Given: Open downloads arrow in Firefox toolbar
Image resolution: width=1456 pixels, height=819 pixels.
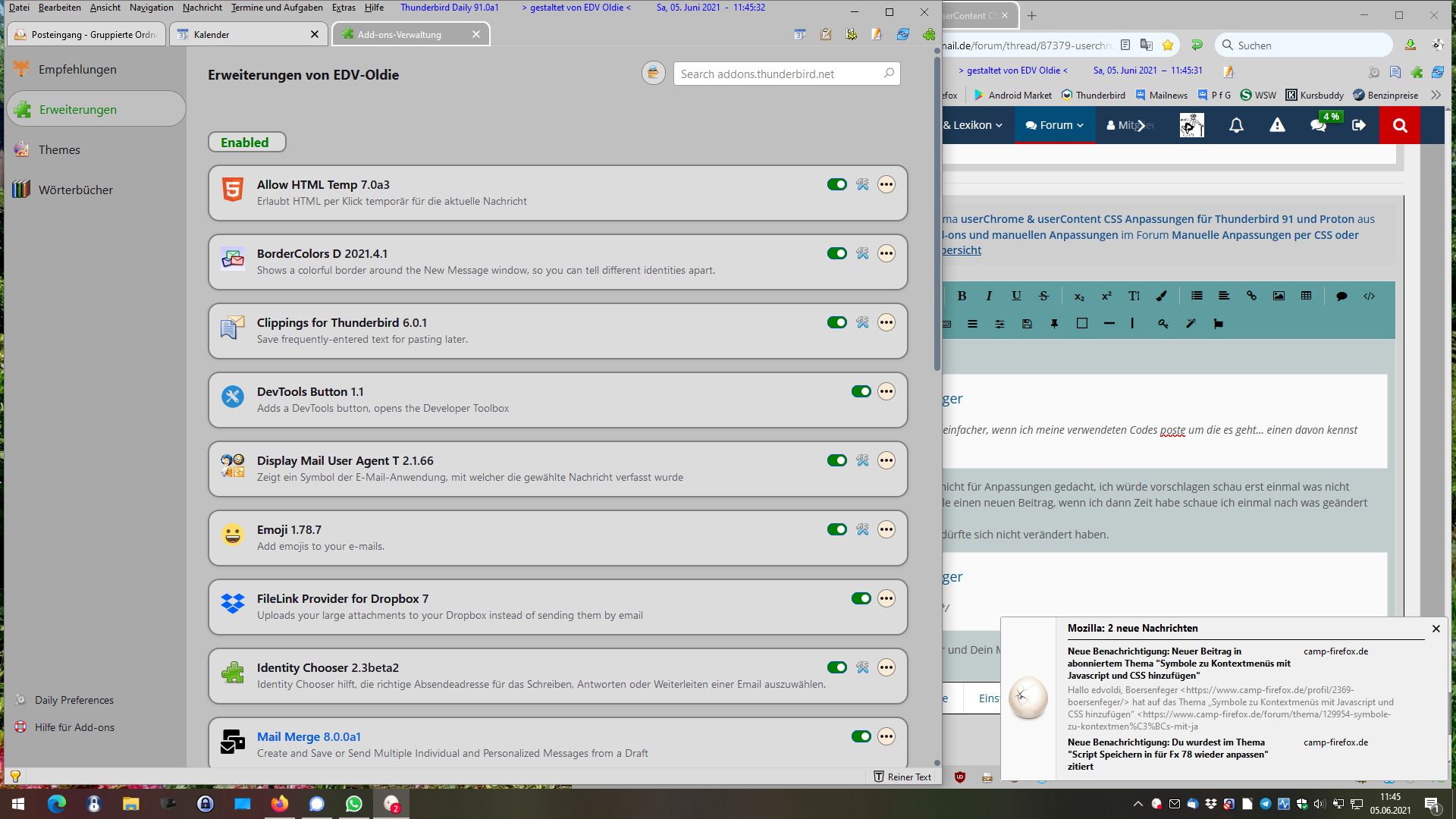Looking at the screenshot, I should pyautogui.click(x=1410, y=45).
